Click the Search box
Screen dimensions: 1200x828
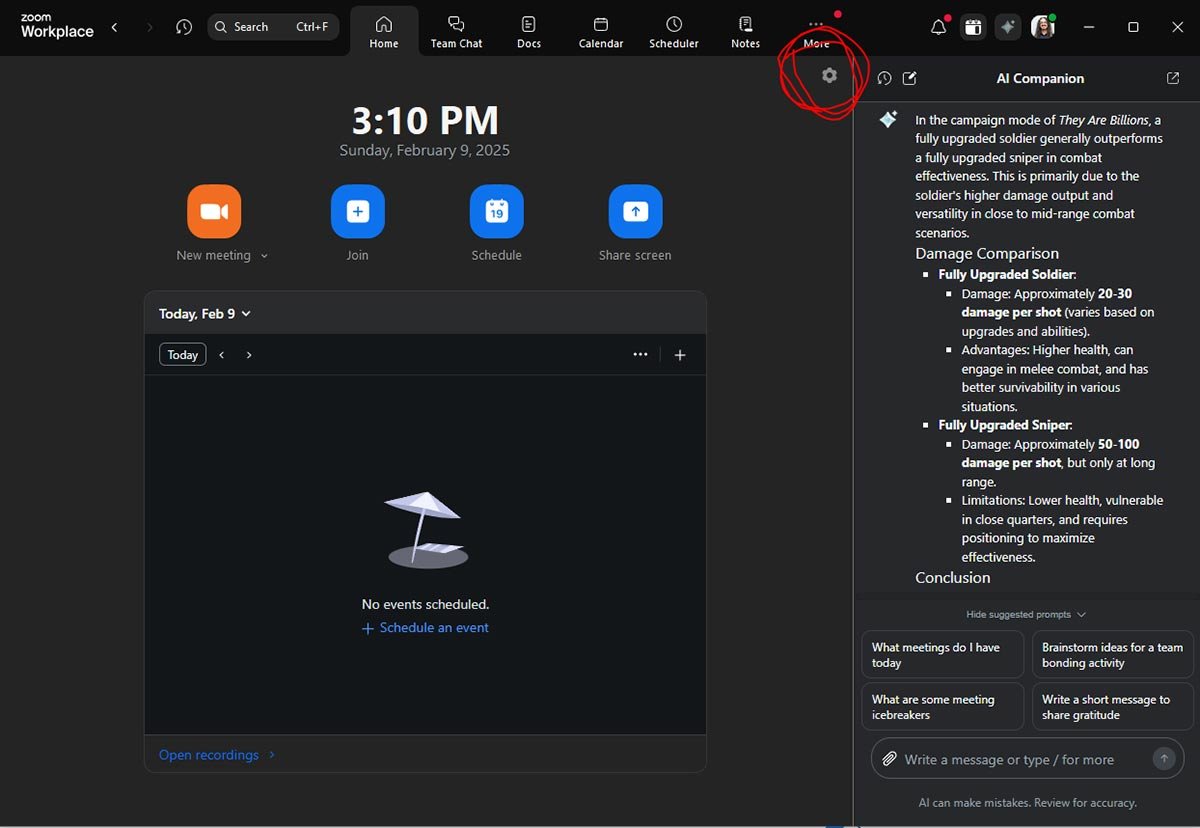click(273, 27)
